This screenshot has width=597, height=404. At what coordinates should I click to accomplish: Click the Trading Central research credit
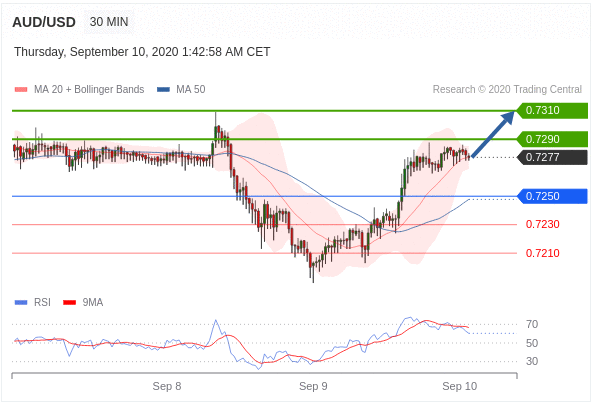[507, 89]
